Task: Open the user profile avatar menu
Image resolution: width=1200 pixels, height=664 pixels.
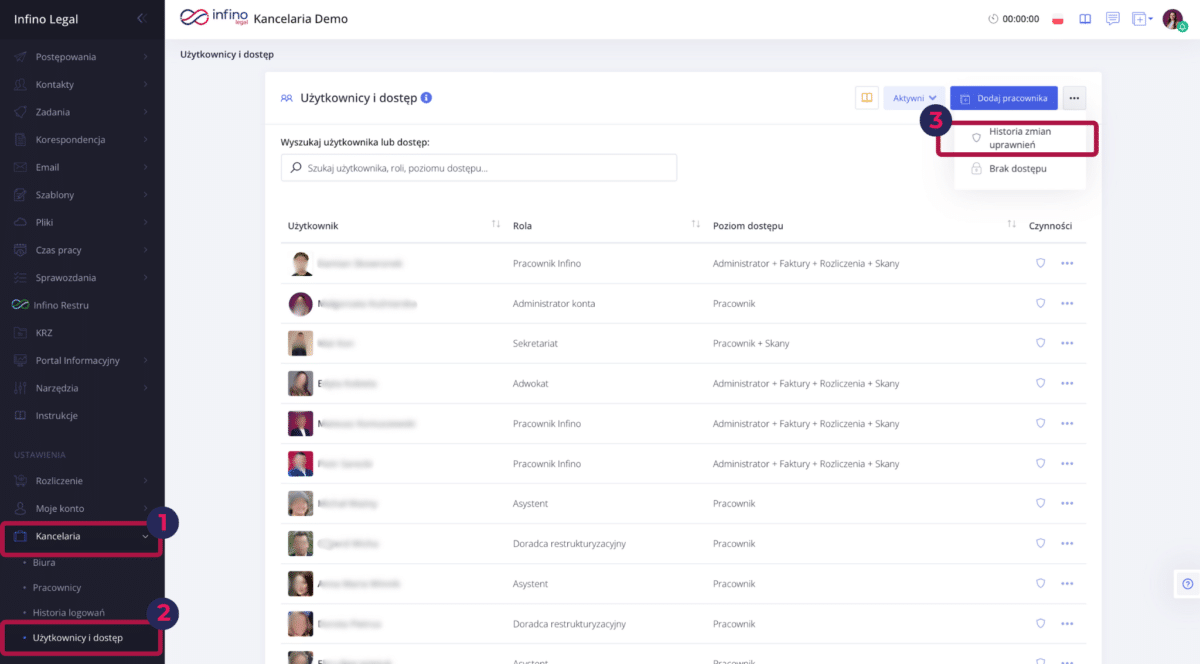Action: click(x=1173, y=19)
